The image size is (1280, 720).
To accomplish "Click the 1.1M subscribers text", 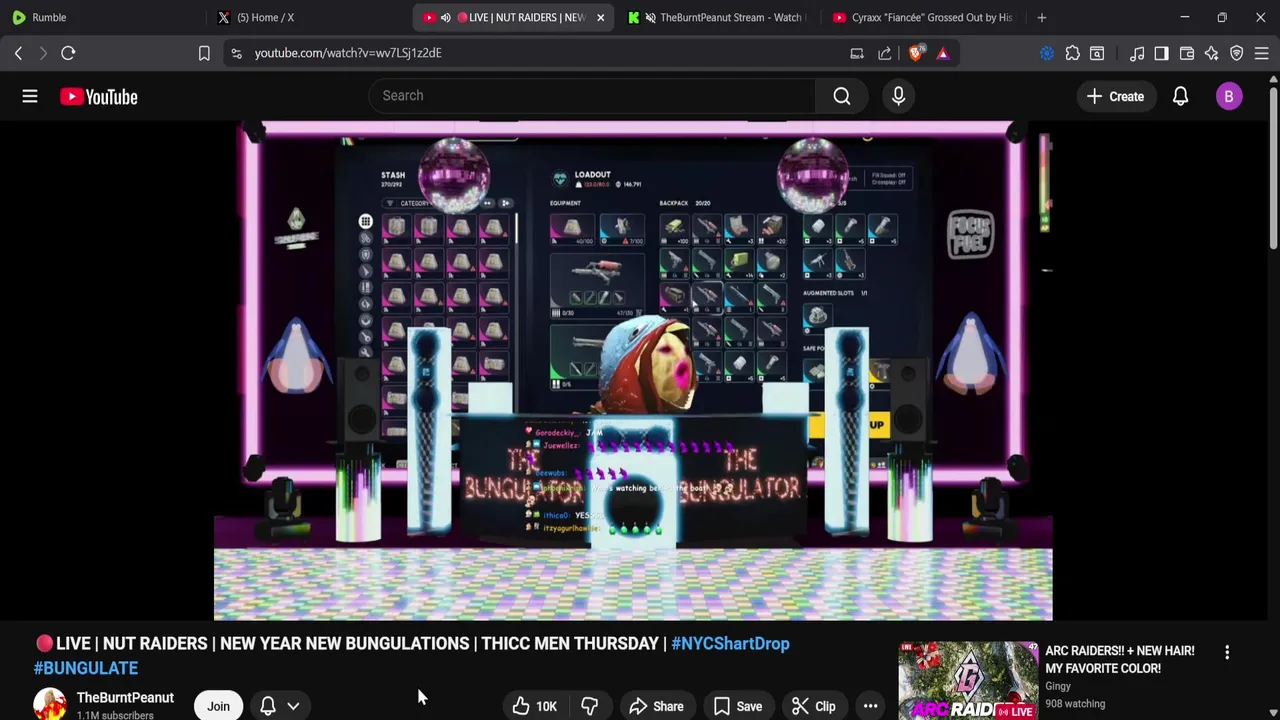I will coord(115,715).
